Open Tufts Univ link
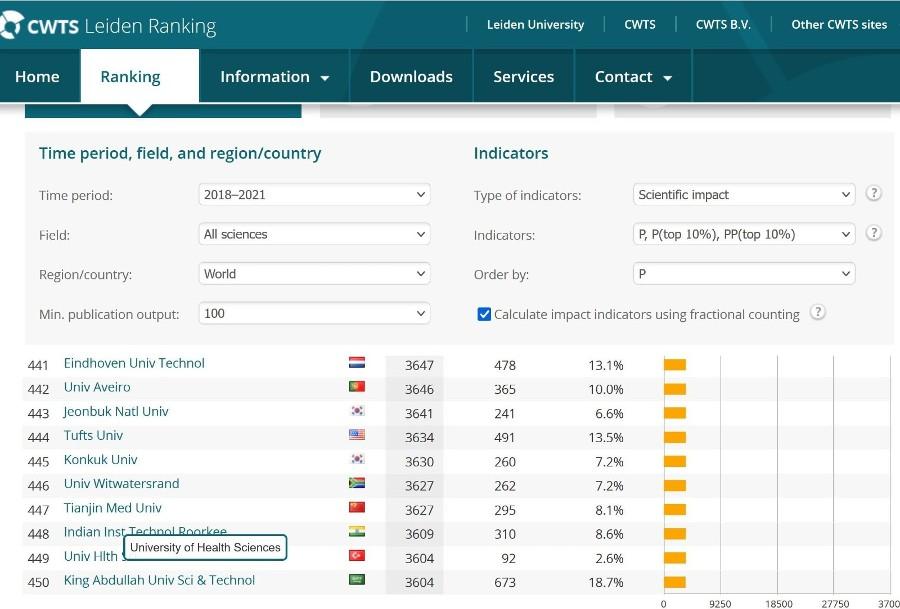Image resolution: width=900 pixels, height=609 pixels. point(94,435)
